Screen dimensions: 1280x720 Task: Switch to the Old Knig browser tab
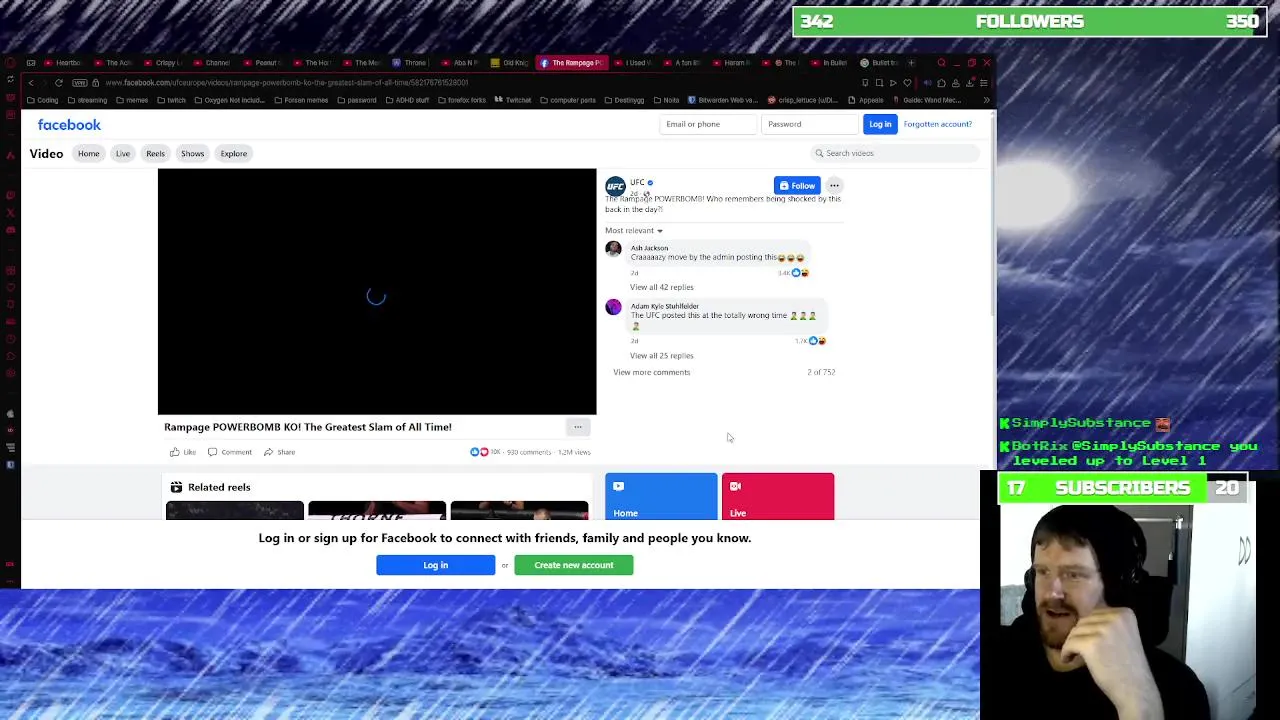[x=510, y=63]
